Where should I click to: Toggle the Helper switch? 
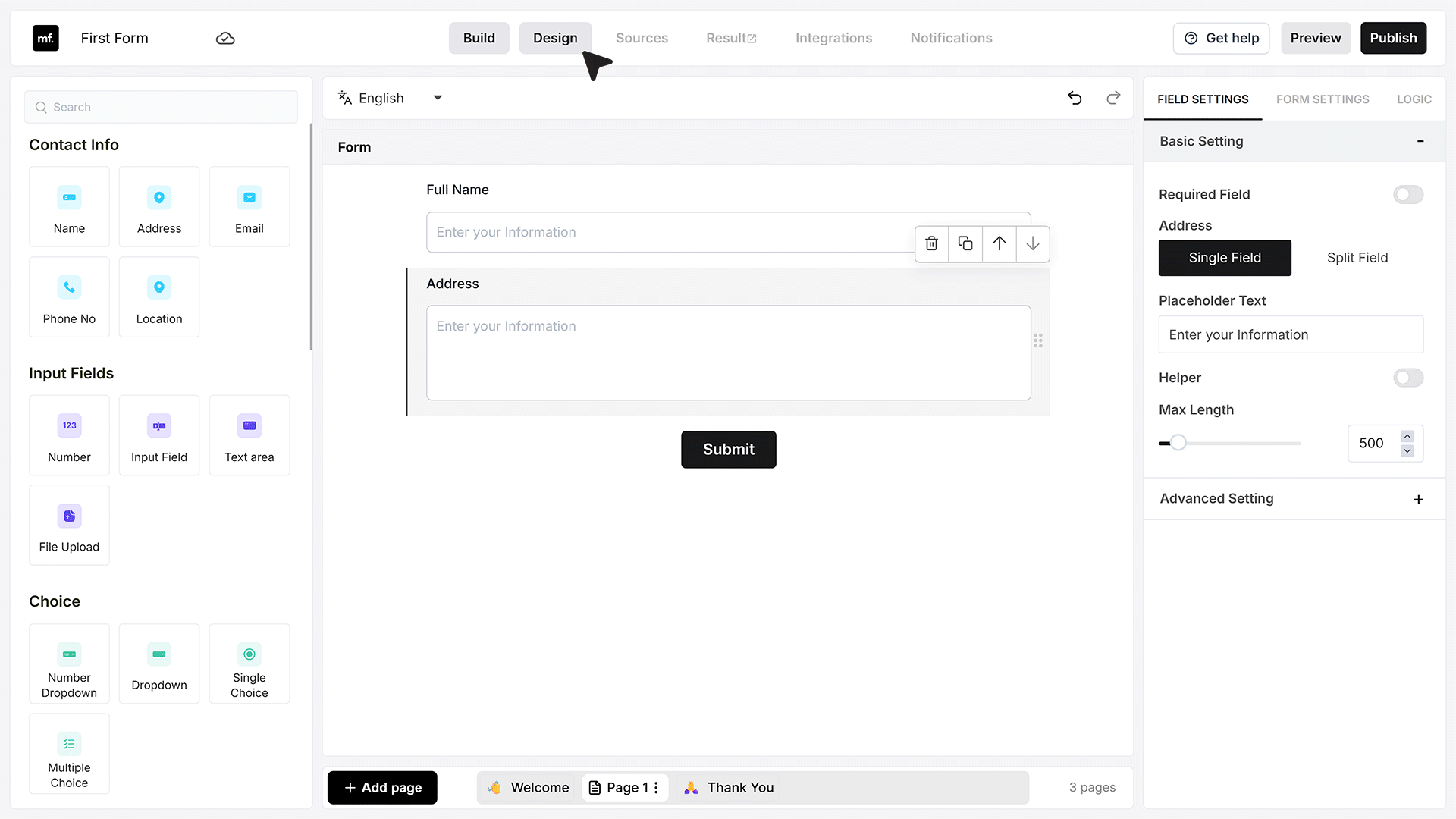click(1408, 378)
